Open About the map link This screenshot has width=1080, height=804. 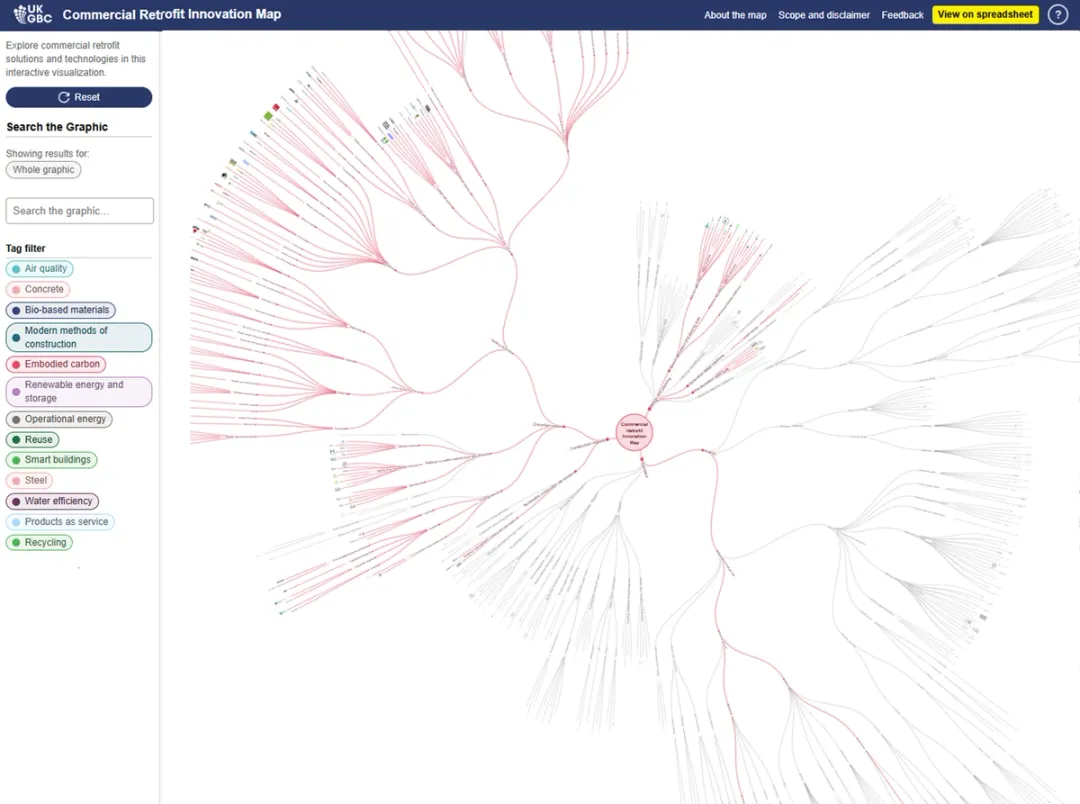[x=735, y=15]
